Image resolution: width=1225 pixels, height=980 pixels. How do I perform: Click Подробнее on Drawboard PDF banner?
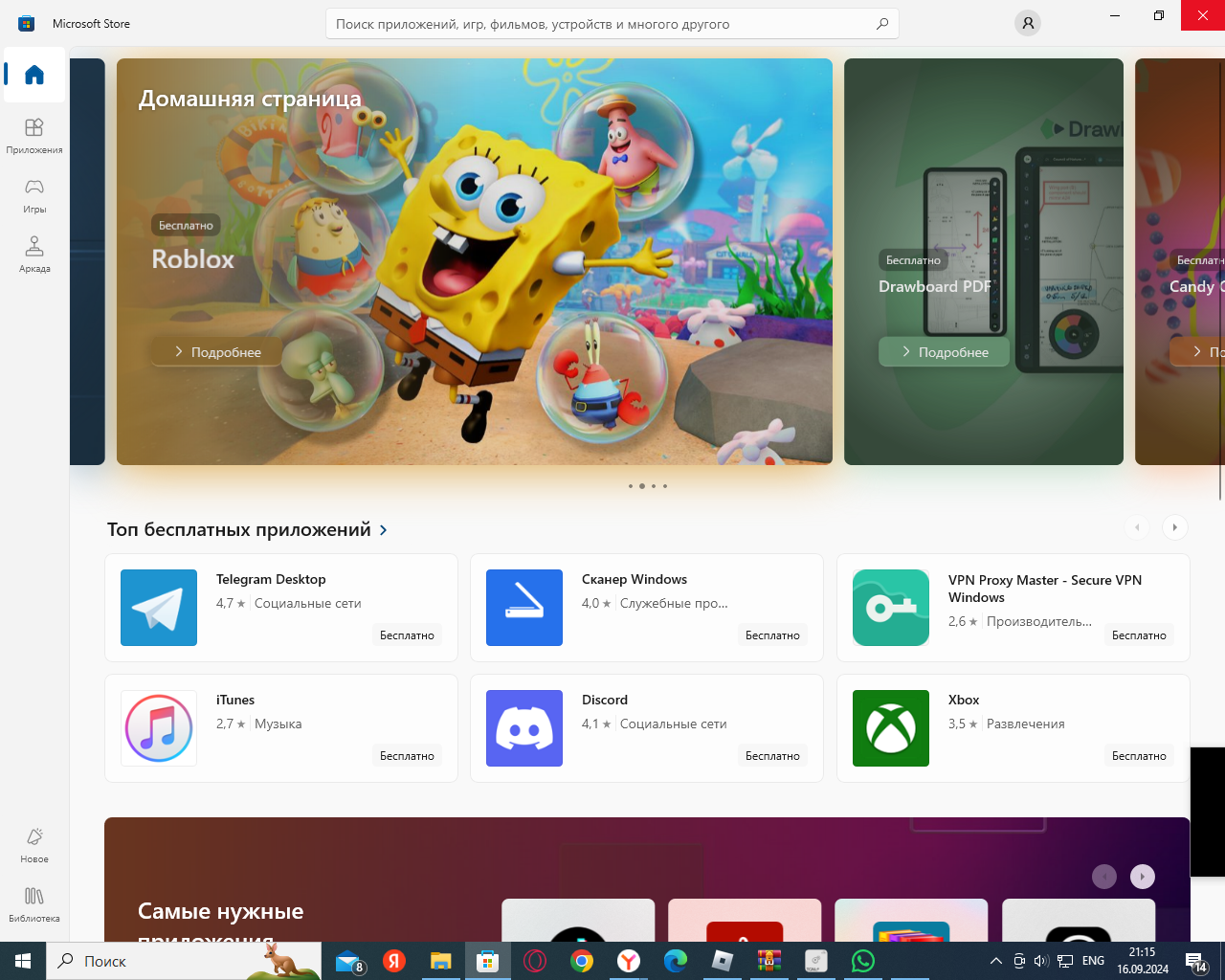tap(945, 352)
